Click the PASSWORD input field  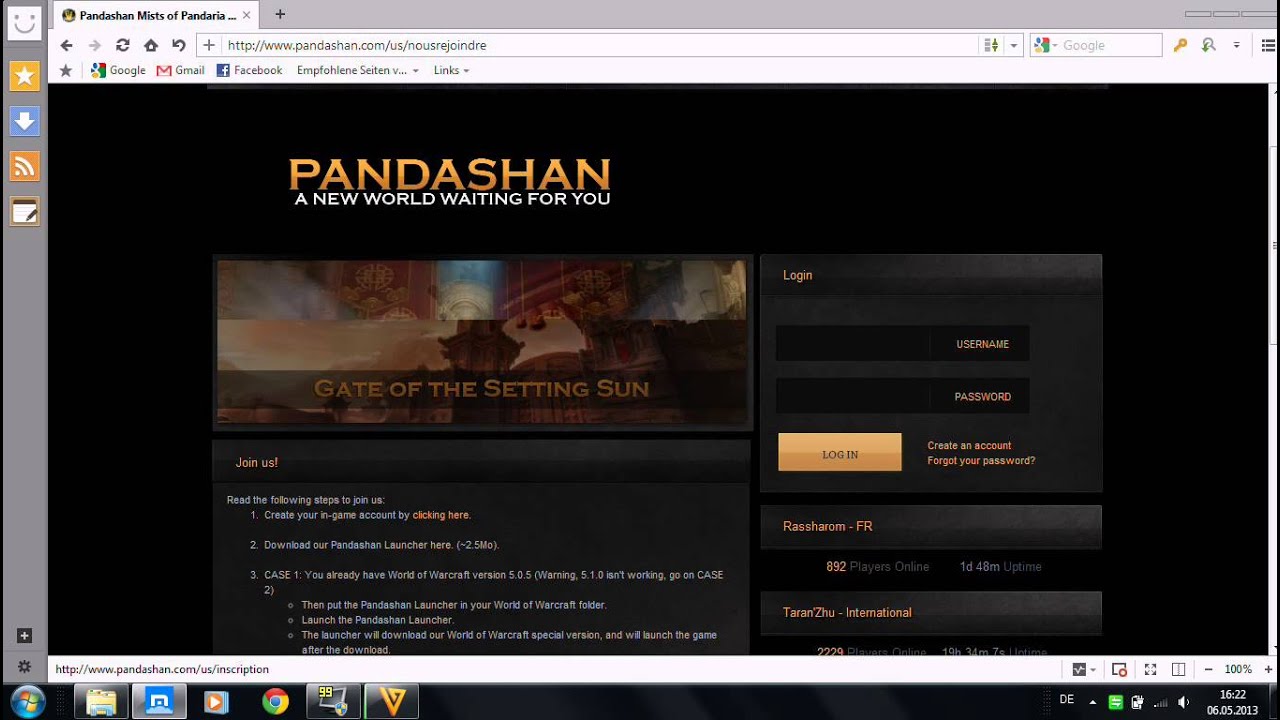(x=902, y=396)
